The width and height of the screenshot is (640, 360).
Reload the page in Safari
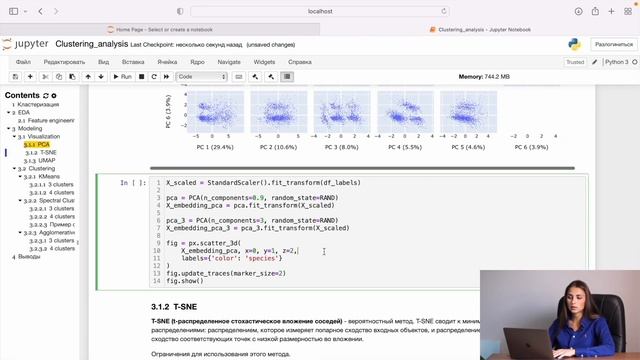(x=444, y=11)
